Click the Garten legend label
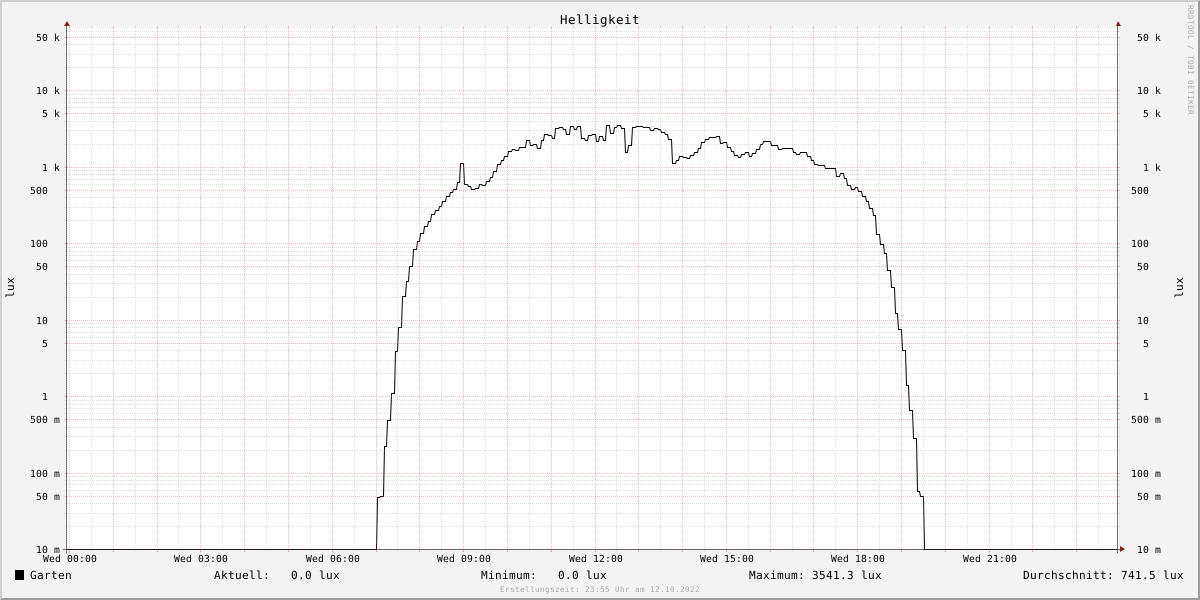Viewport: 1200px width, 600px height. pos(51,575)
